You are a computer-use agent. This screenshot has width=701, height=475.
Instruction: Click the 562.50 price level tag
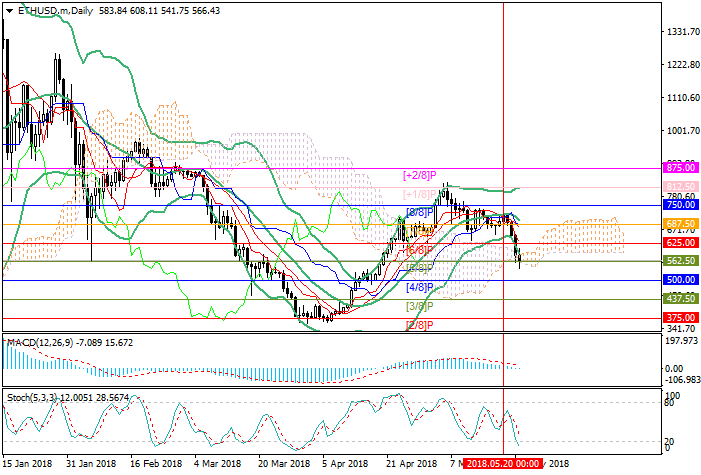click(x=680, y=261)
